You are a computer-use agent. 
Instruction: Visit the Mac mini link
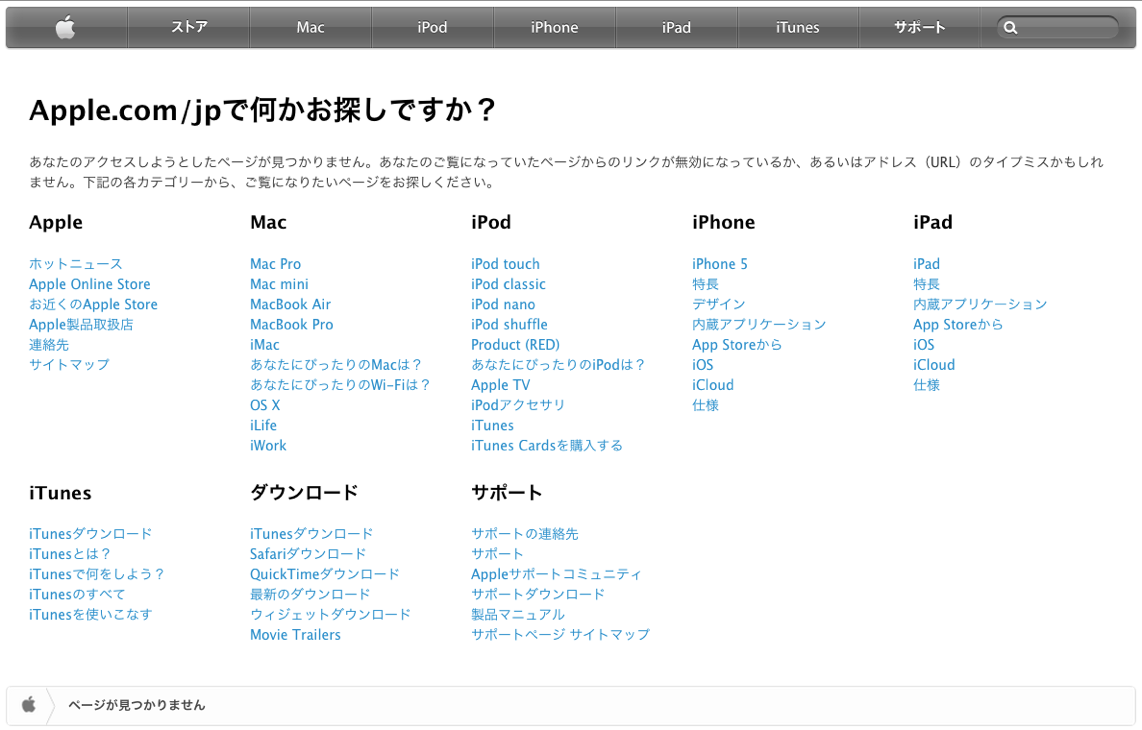[279, 284]
